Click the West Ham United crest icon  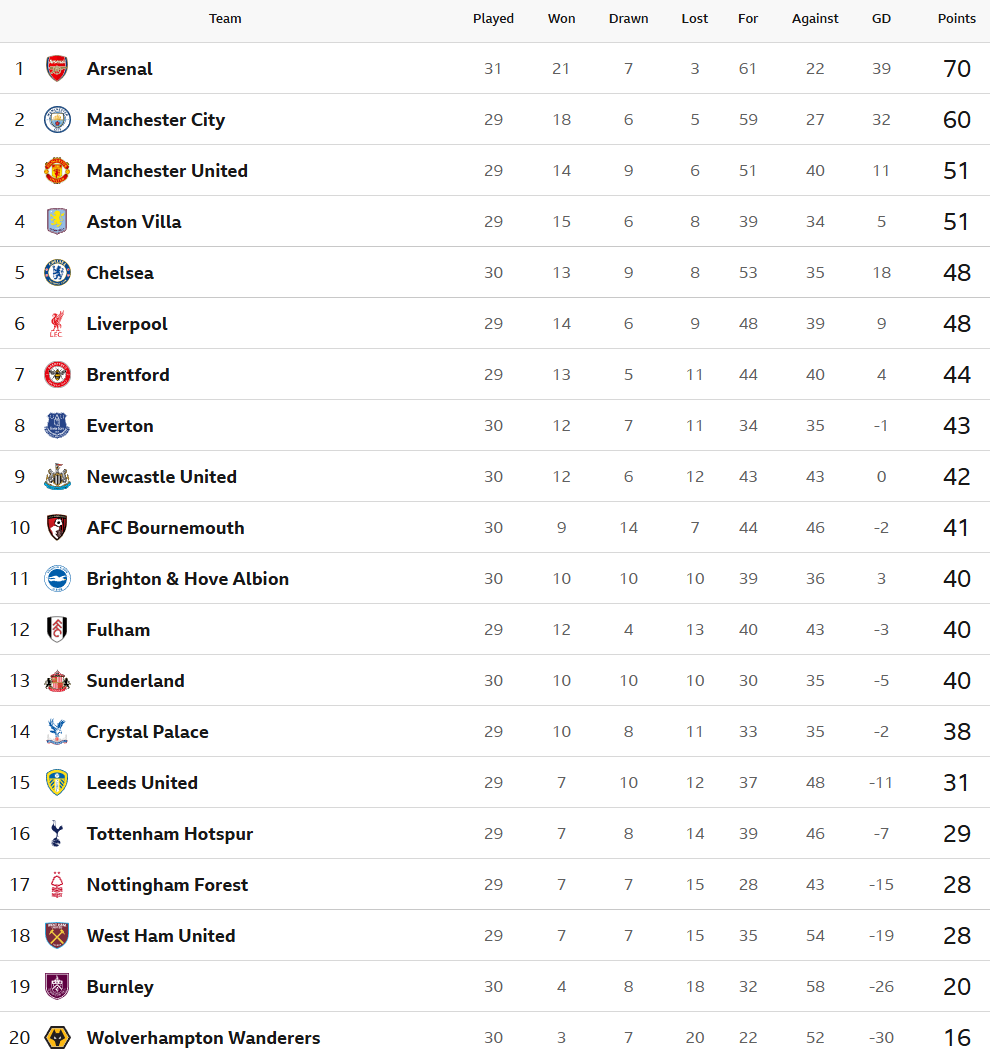click(57, 936)
